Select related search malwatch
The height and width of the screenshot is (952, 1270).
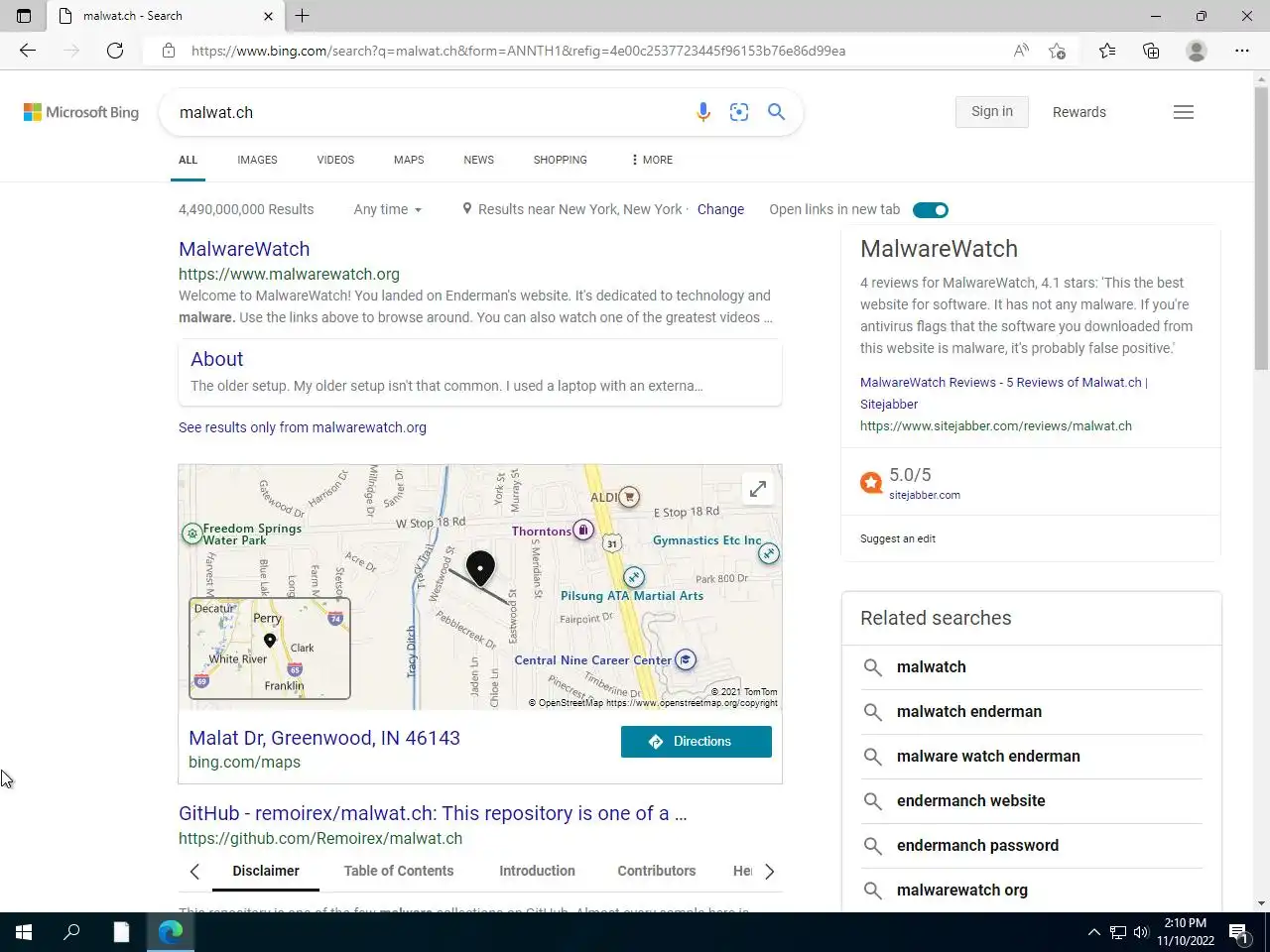931,667
